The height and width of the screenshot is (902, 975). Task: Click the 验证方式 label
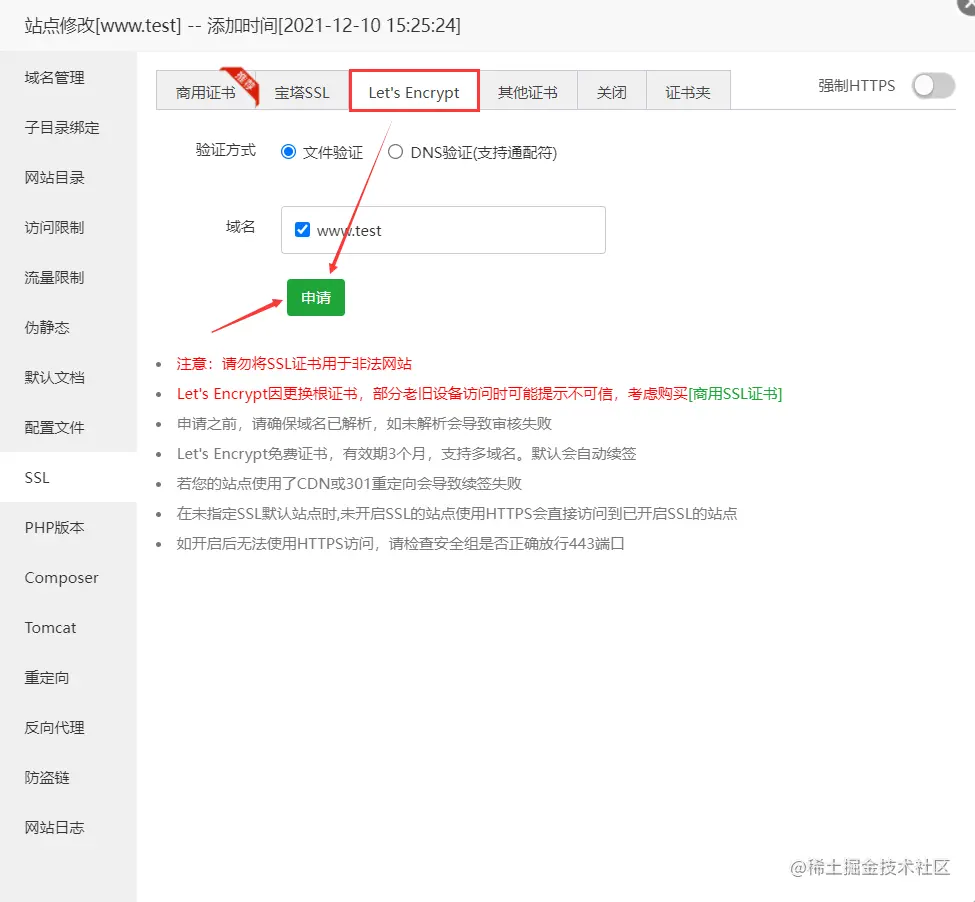point(226,150)
